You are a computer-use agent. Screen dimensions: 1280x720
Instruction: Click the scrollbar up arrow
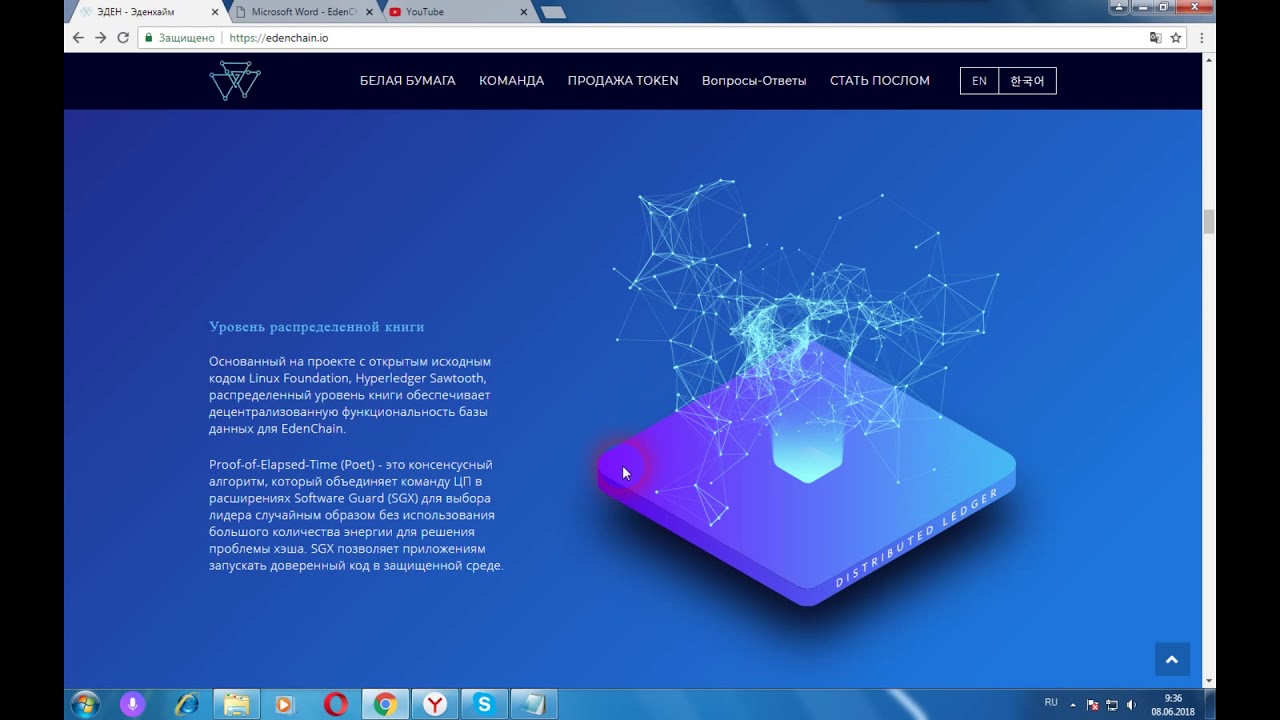click(x=1209, y=59)
